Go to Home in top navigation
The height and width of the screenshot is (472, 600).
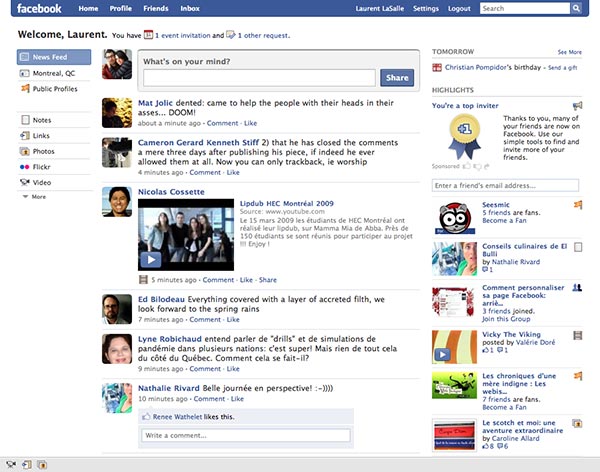88,8
